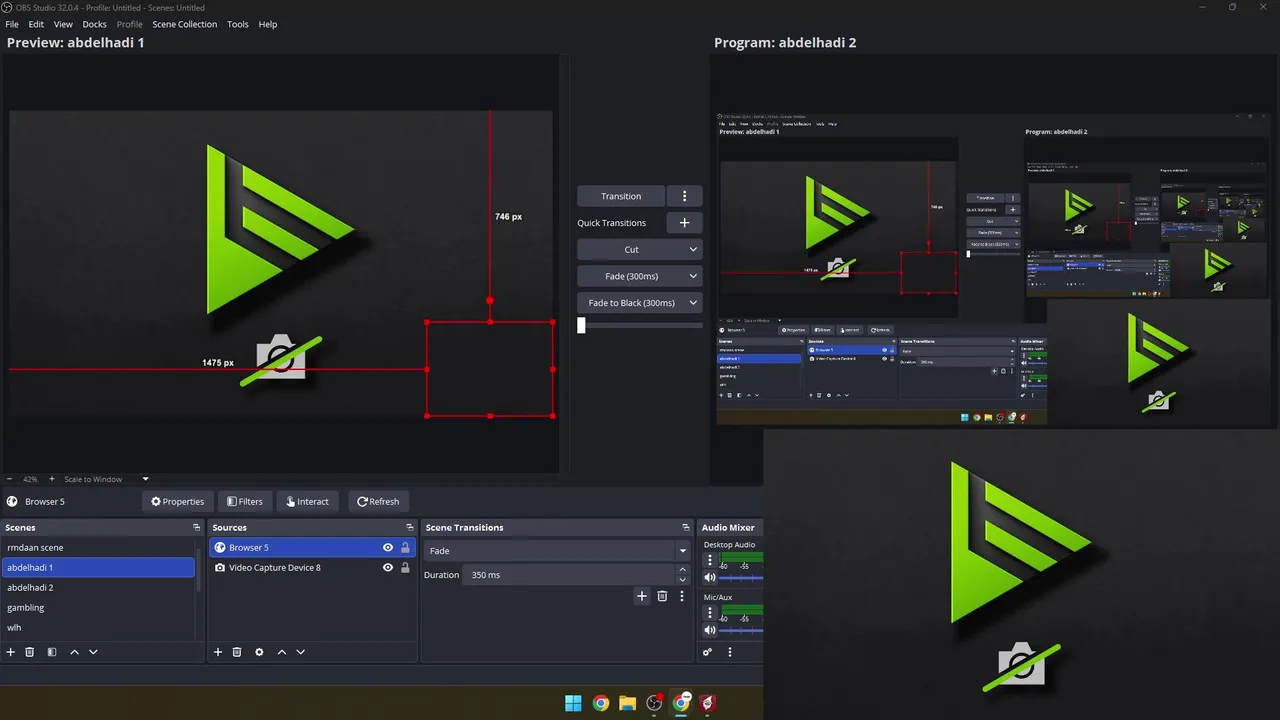Hide the Browser 5 source with its eye icon
Image resolution: width=1280 pixels, height=720 pixels.
coord(388,548)
